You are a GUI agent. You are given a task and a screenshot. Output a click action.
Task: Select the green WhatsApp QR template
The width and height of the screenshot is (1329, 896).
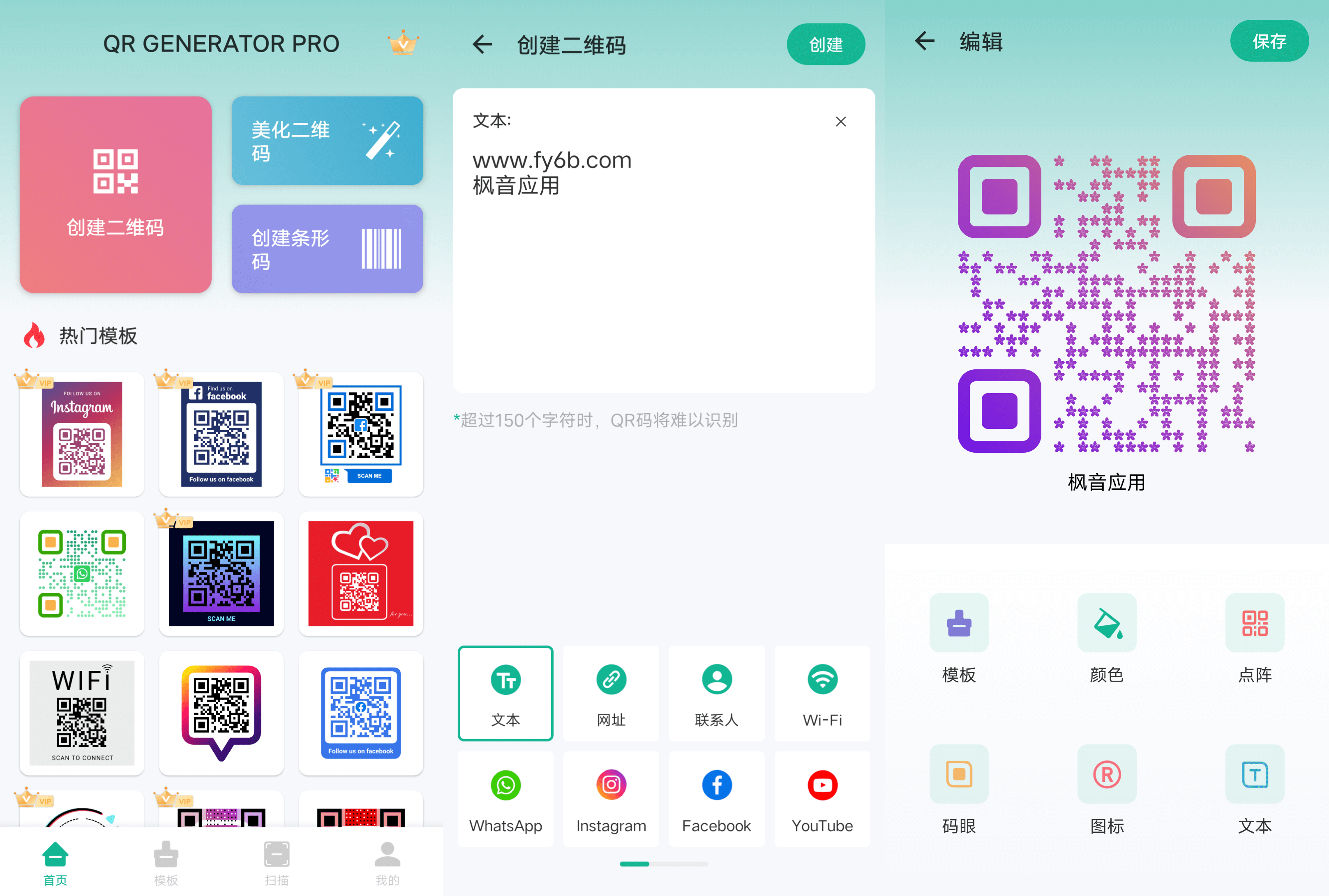[x=82, y=574]
